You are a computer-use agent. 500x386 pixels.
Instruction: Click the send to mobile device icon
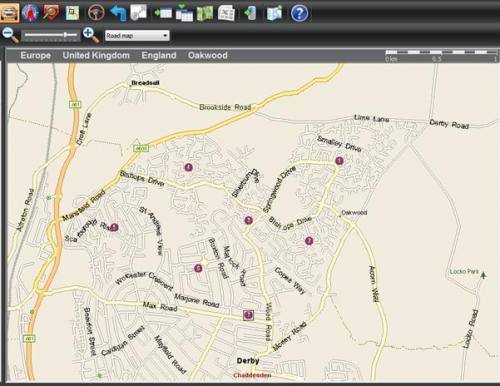pyautogui.click(x=250, y=13)
